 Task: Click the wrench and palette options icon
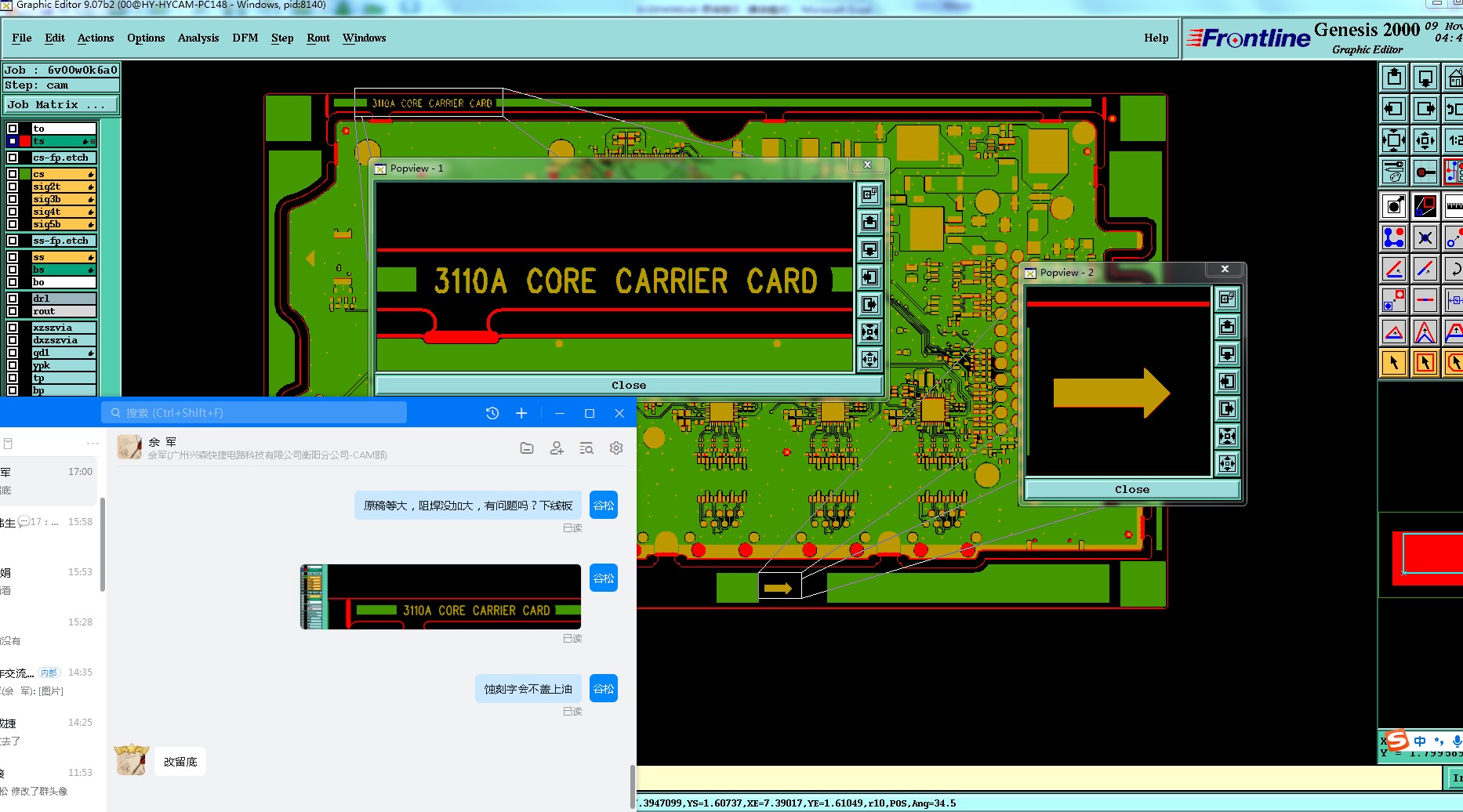click(x=1394, y=172)
